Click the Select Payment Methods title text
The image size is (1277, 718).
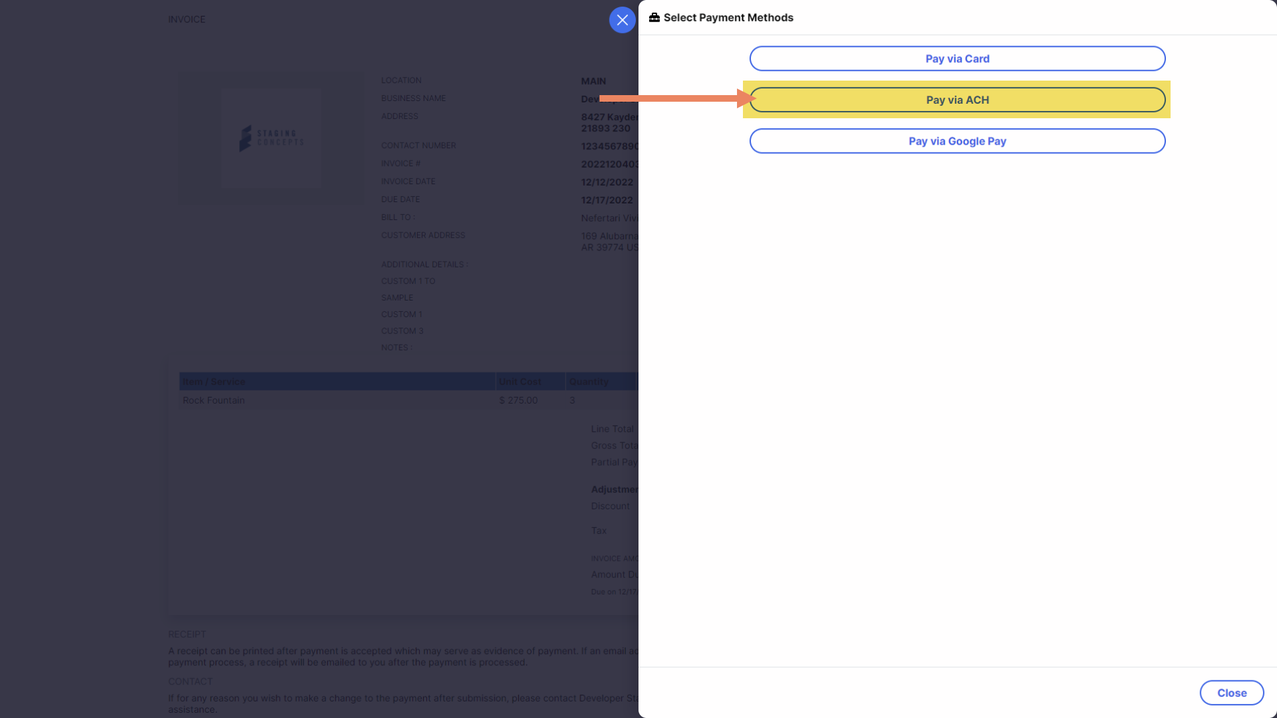[728, 18]
